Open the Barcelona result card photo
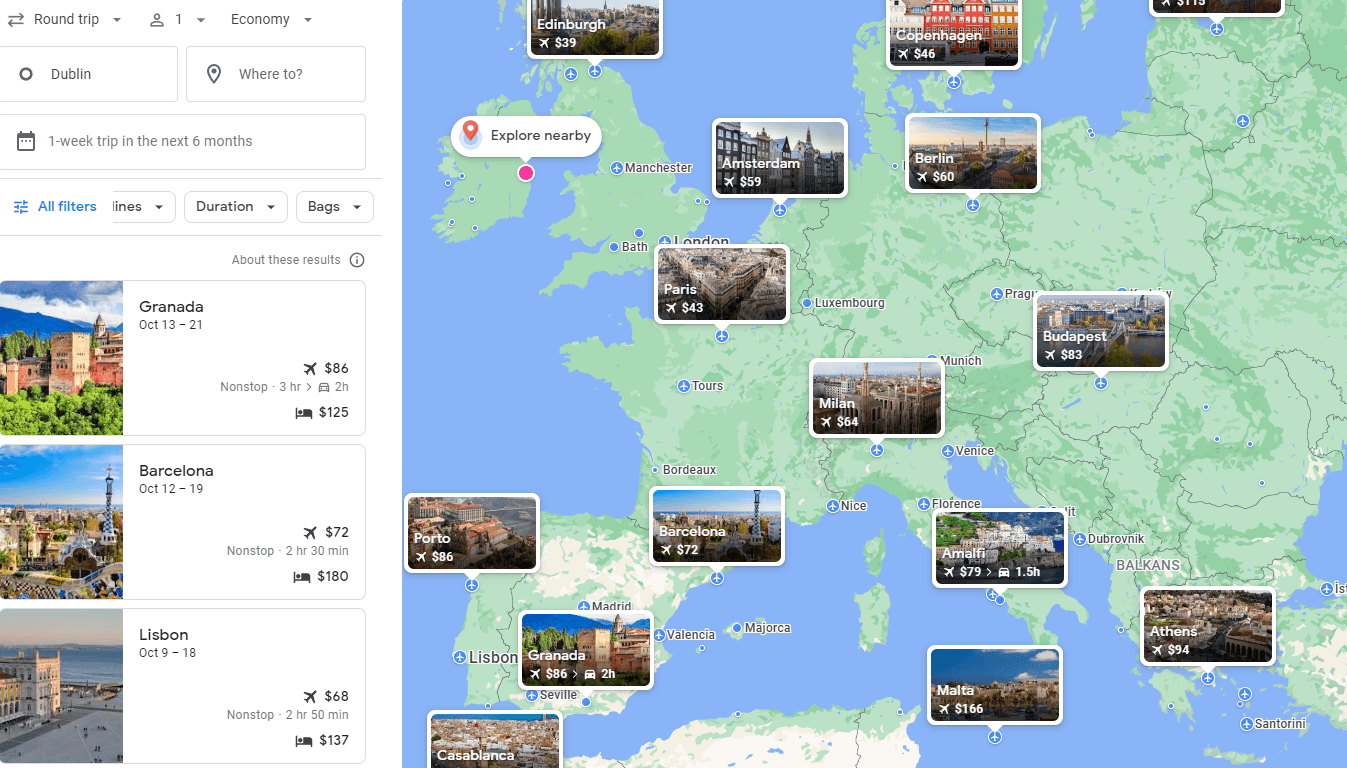This screenshot has width=1347, height=768. pos(61,522)
